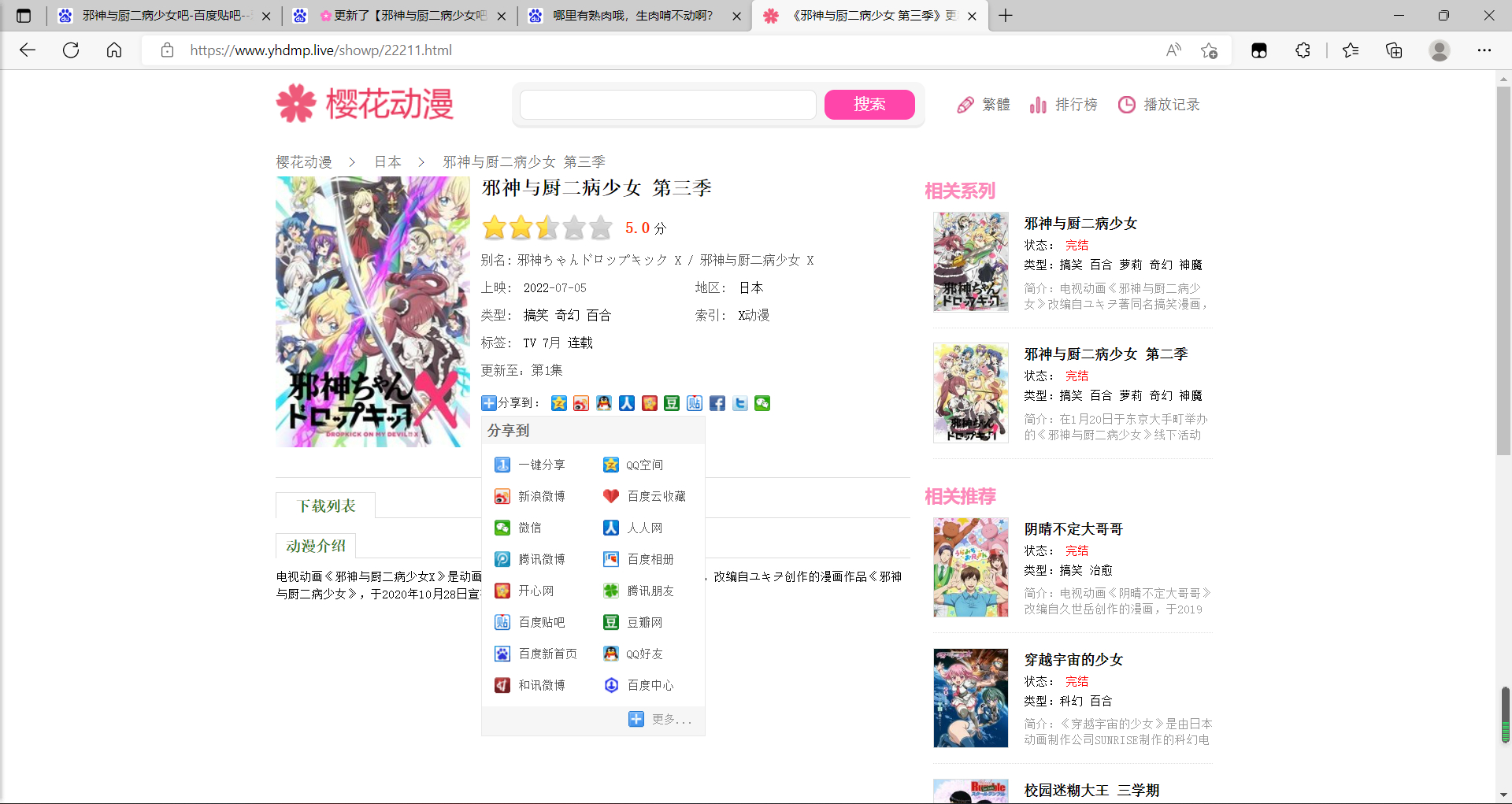
Task: Click the 樱花动漫 site logo
Action: pyautogui.click(x=365, y=104)
